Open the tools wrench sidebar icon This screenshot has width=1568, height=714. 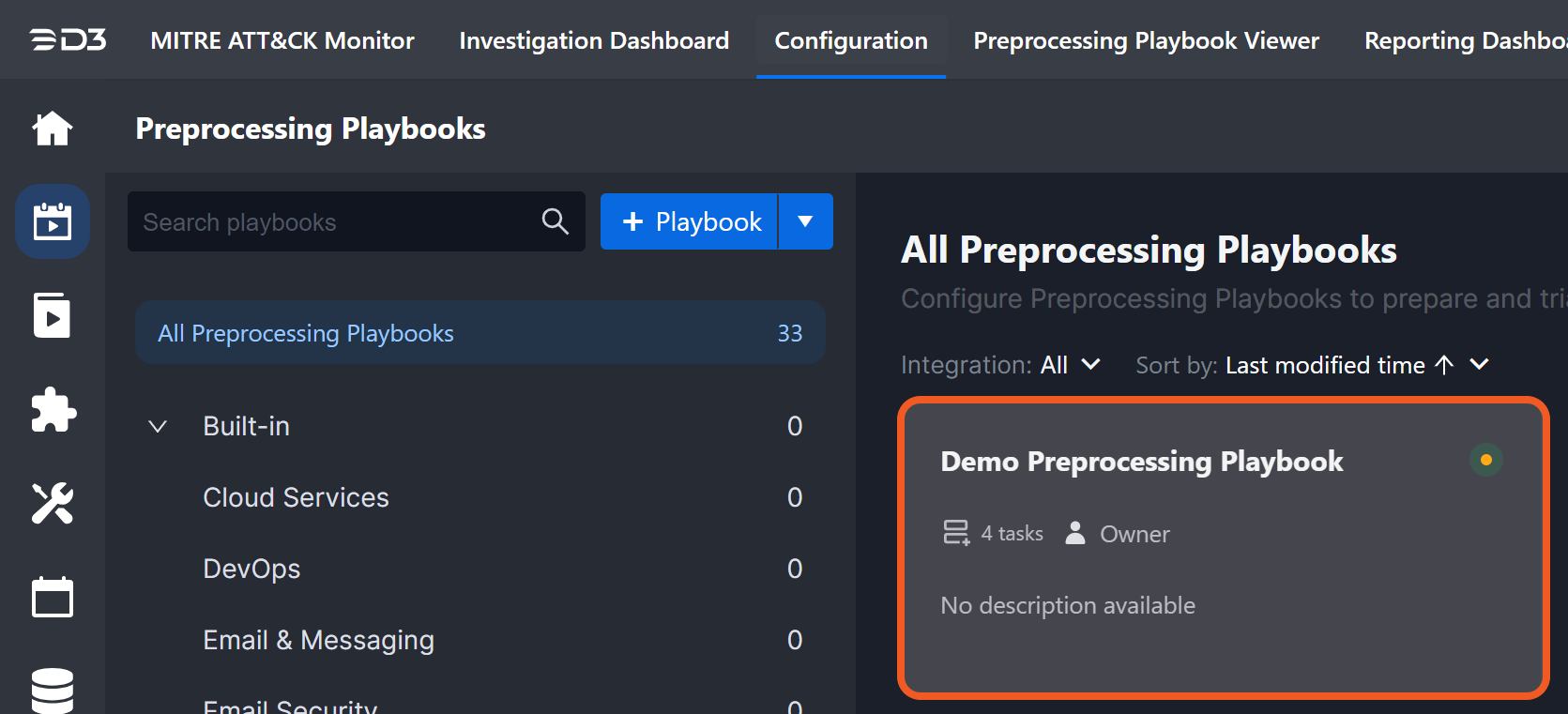(53, 504)
